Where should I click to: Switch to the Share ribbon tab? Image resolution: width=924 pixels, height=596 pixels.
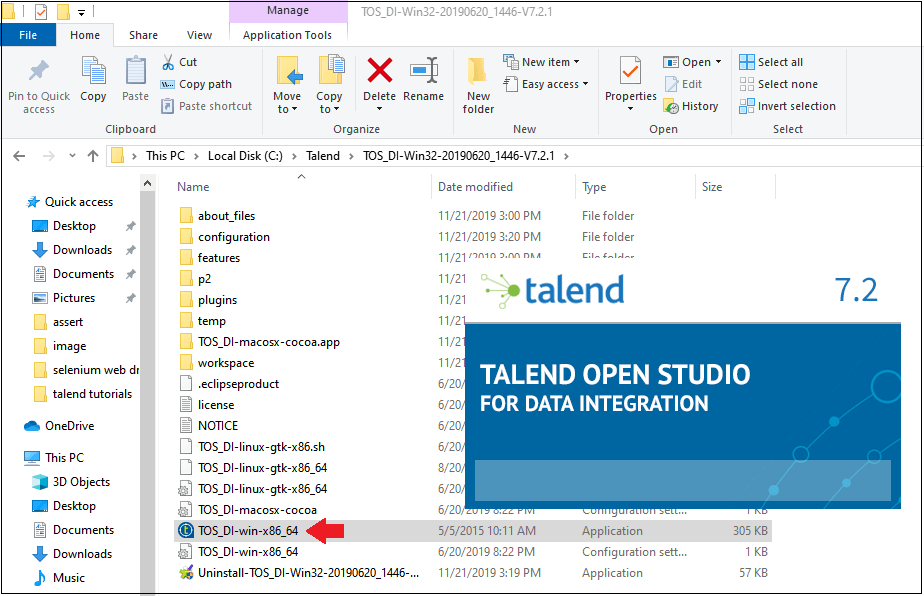[143, 35]
